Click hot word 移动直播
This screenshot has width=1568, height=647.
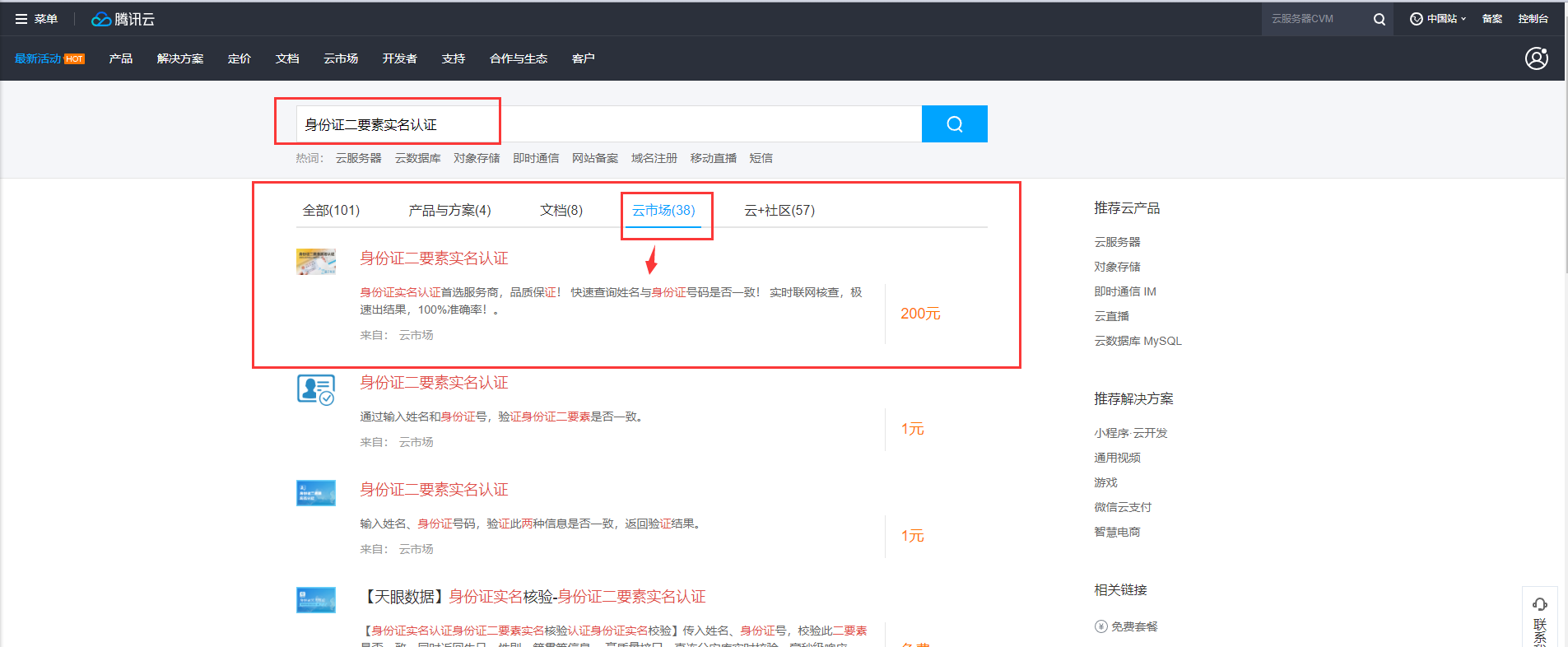click(x=714, y=158)
